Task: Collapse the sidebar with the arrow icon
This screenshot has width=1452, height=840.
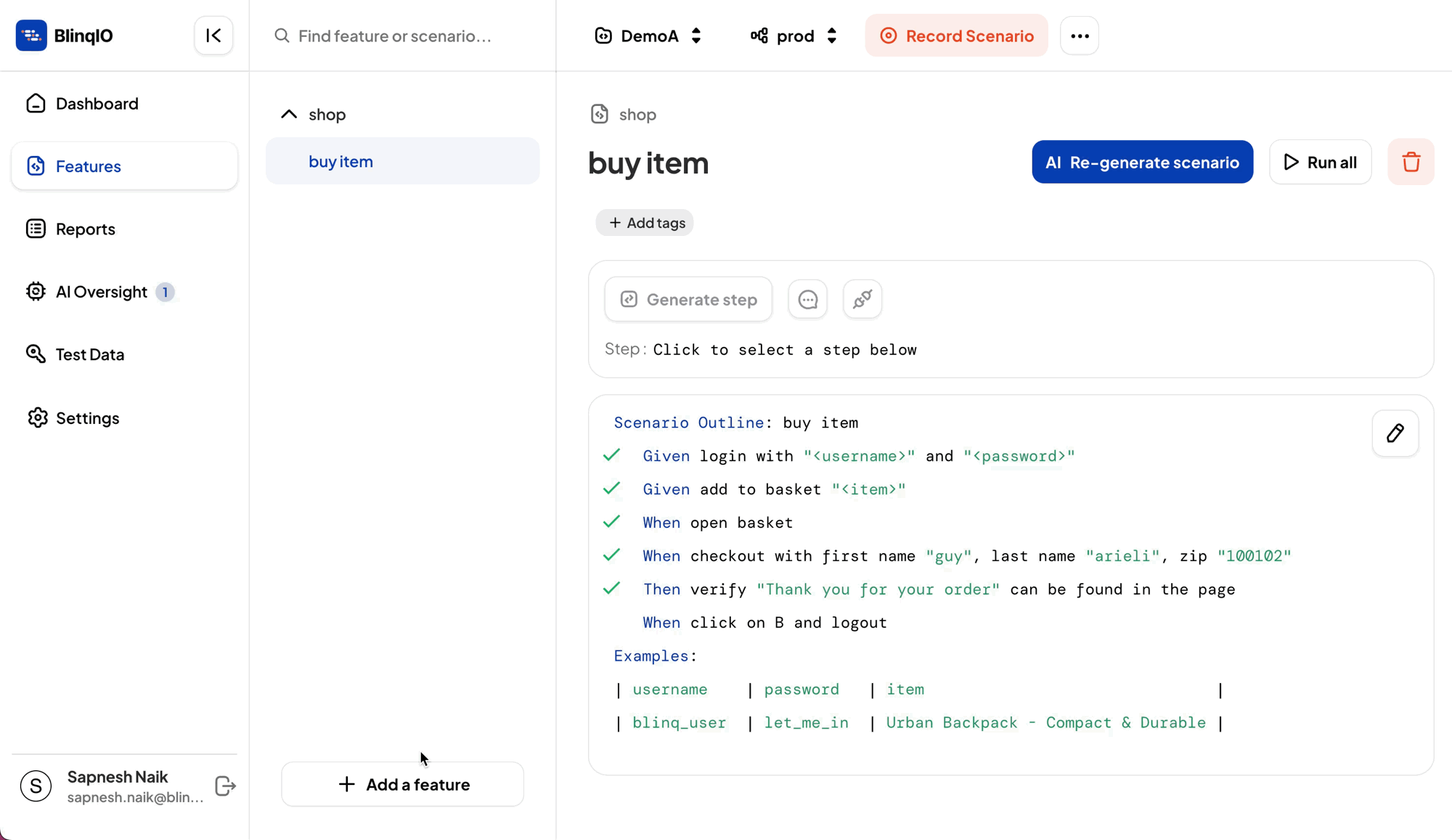Action: 213,36
